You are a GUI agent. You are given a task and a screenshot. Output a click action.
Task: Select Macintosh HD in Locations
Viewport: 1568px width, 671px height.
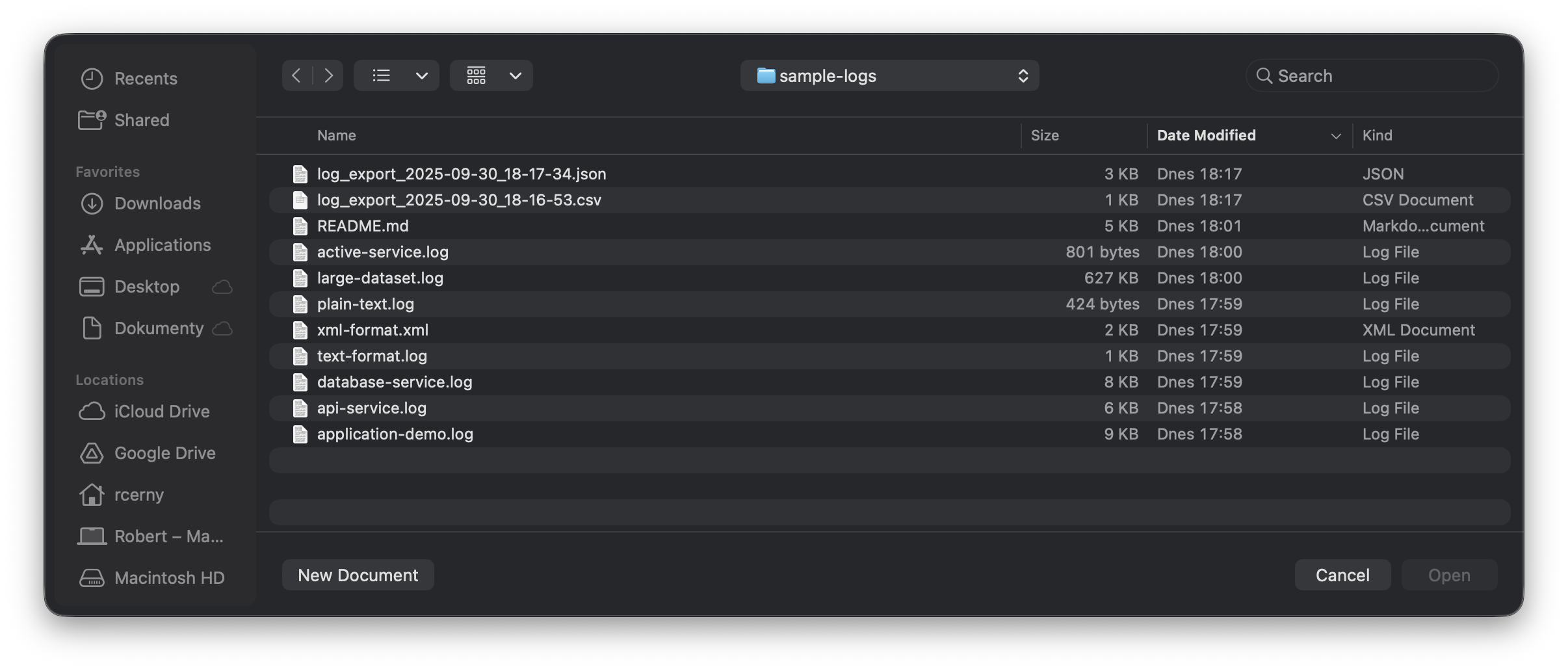tap(169, 578)
